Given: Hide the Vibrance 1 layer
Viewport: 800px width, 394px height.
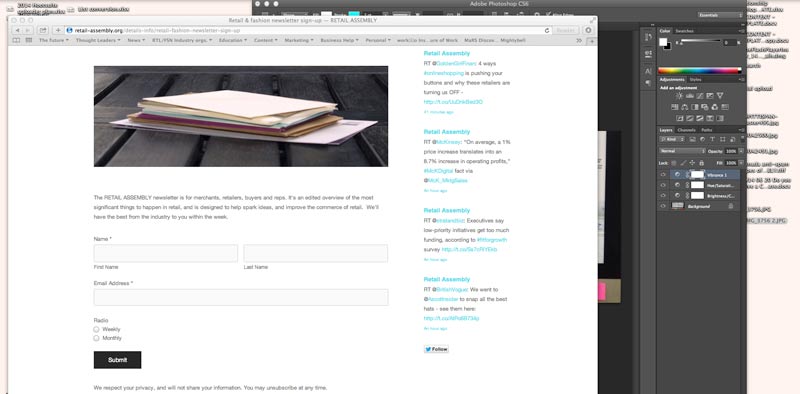Looking at the screenshot, I should 663,175.
